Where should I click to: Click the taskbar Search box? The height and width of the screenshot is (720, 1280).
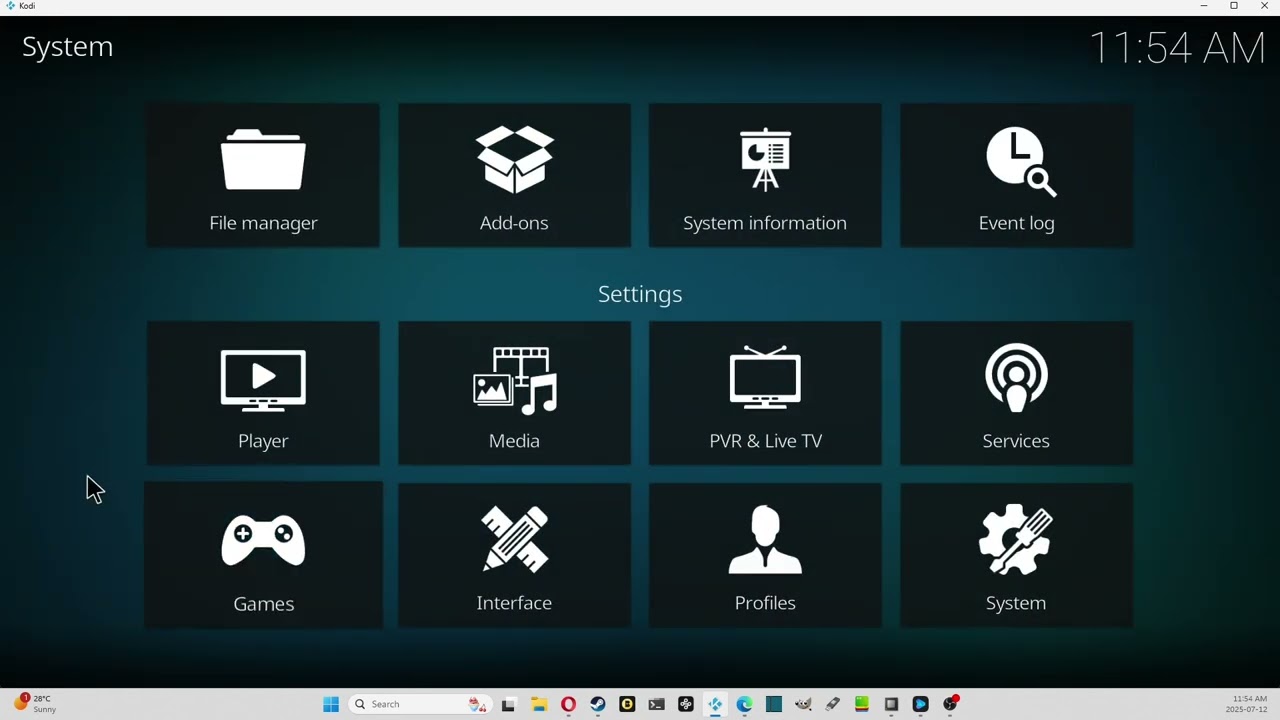pos(421,704)
